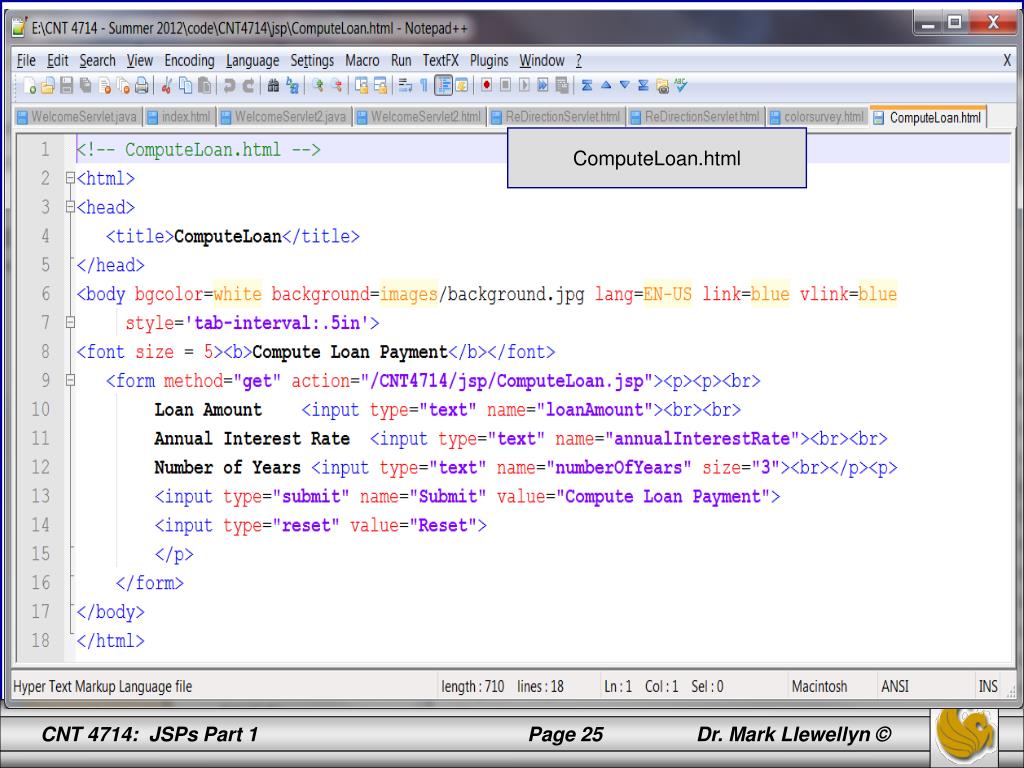1024x768 pixels.
Task: Click line number 10 in the margin
Action: (40, 409)
